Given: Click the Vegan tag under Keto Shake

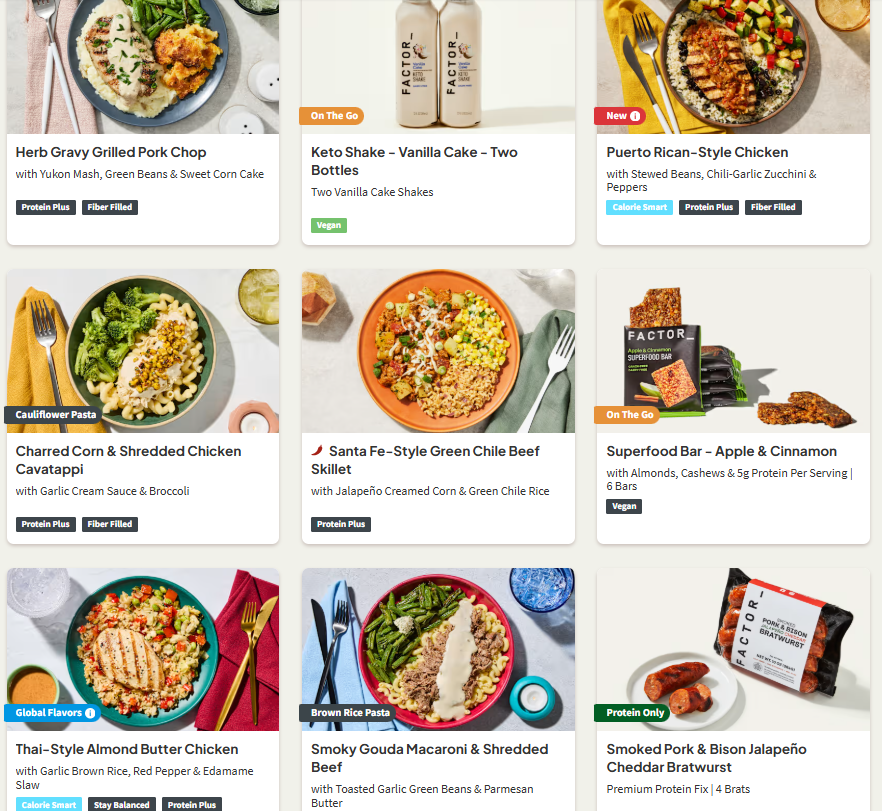Looking at the screenshot, I should tap(329, 226).
